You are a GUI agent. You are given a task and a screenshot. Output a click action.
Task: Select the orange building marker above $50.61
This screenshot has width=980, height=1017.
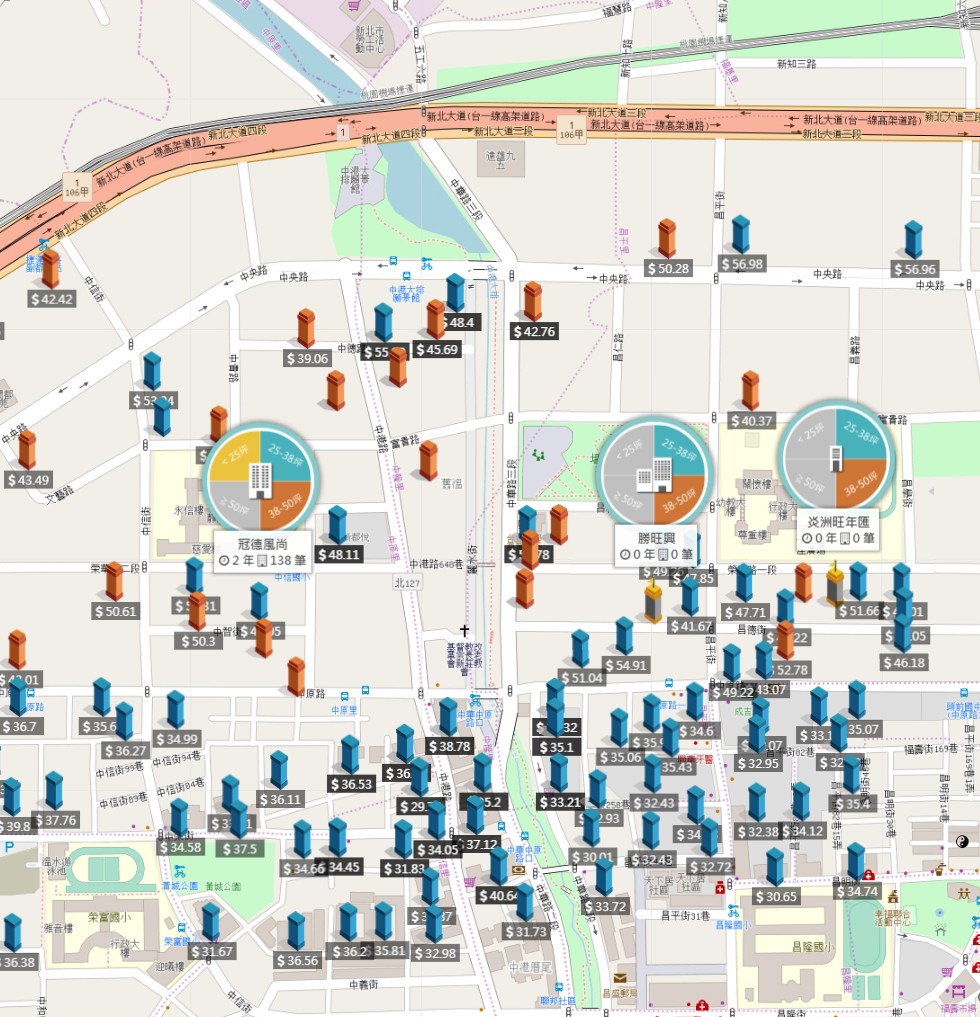tap(114, 581)
